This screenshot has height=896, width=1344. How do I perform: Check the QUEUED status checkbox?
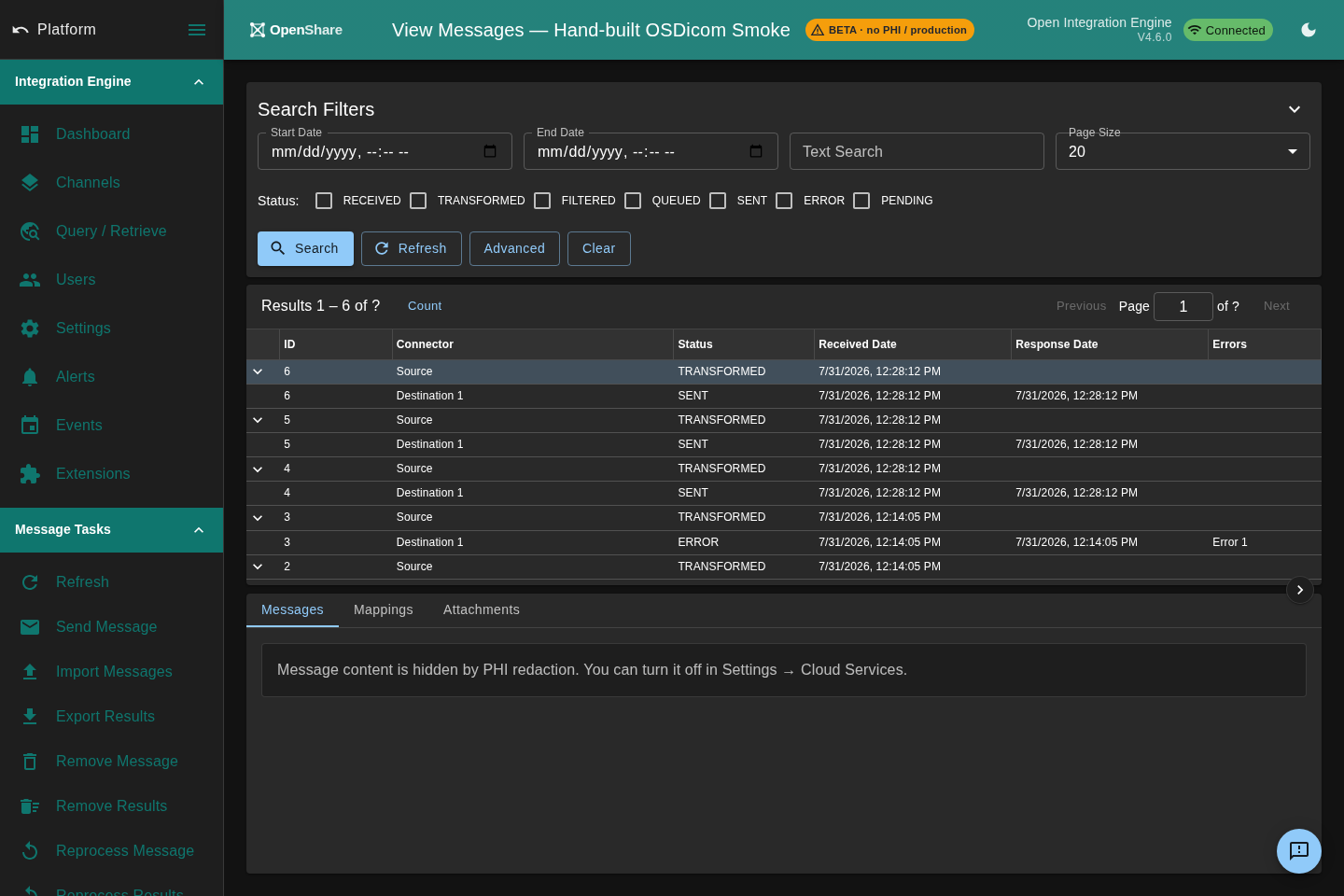point(633,201)
